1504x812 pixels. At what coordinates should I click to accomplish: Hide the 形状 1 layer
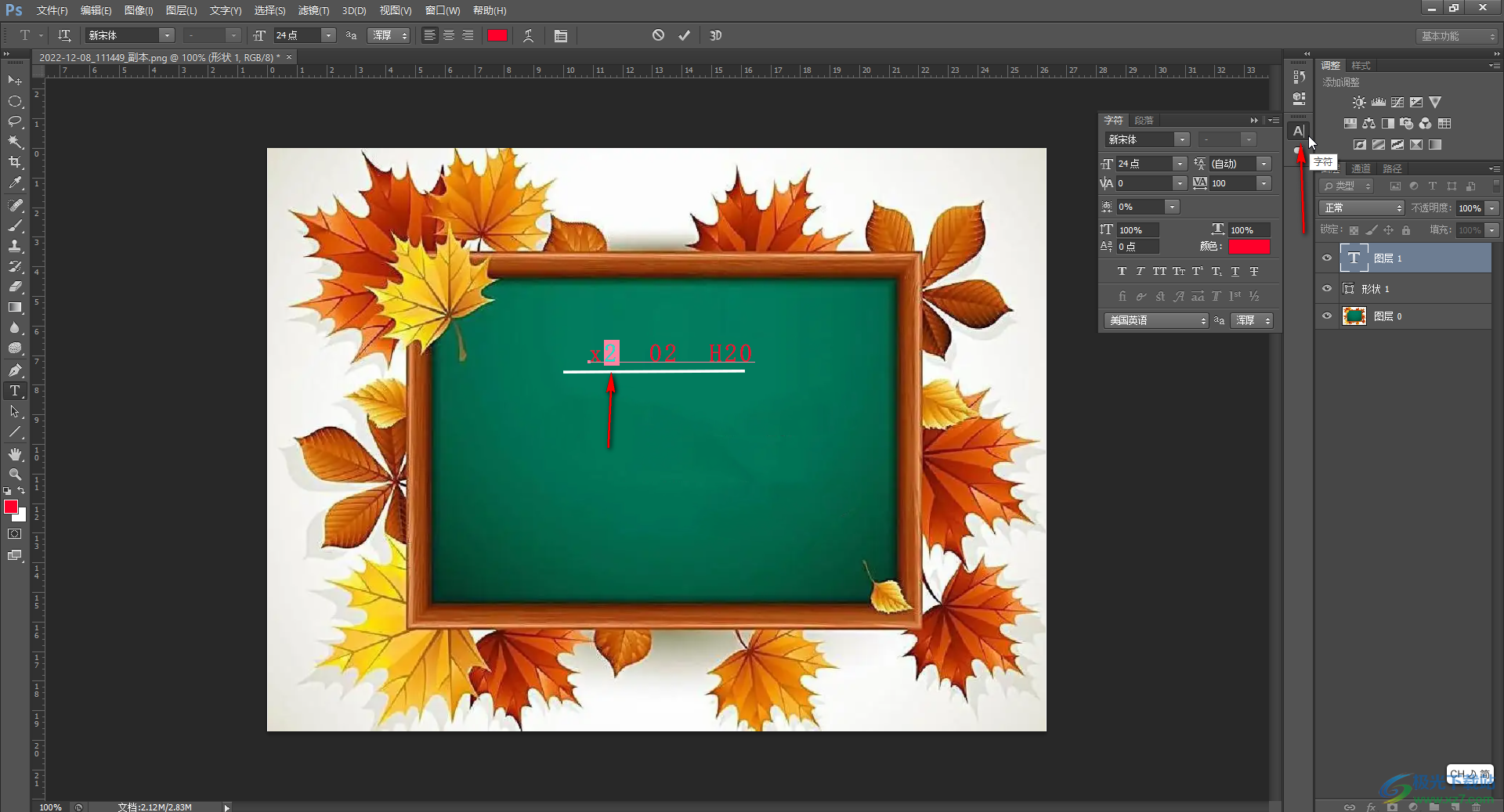tap(1327, 288)
